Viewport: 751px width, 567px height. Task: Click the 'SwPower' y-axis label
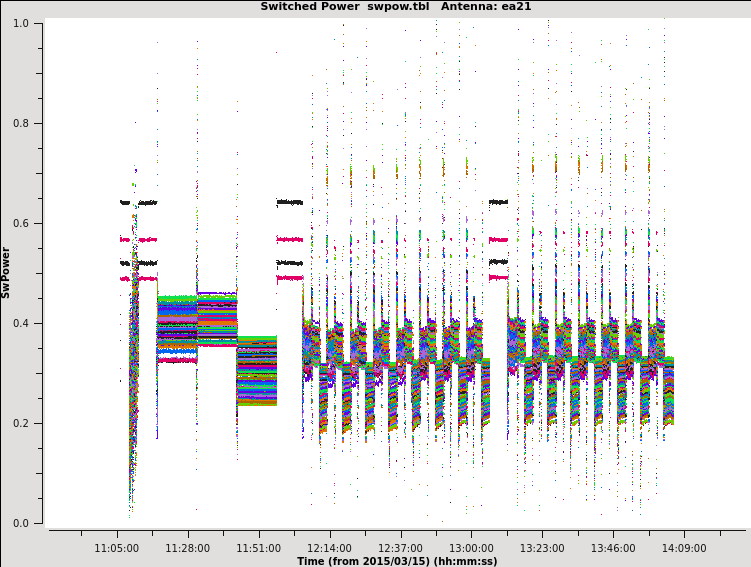coord(6,272)
